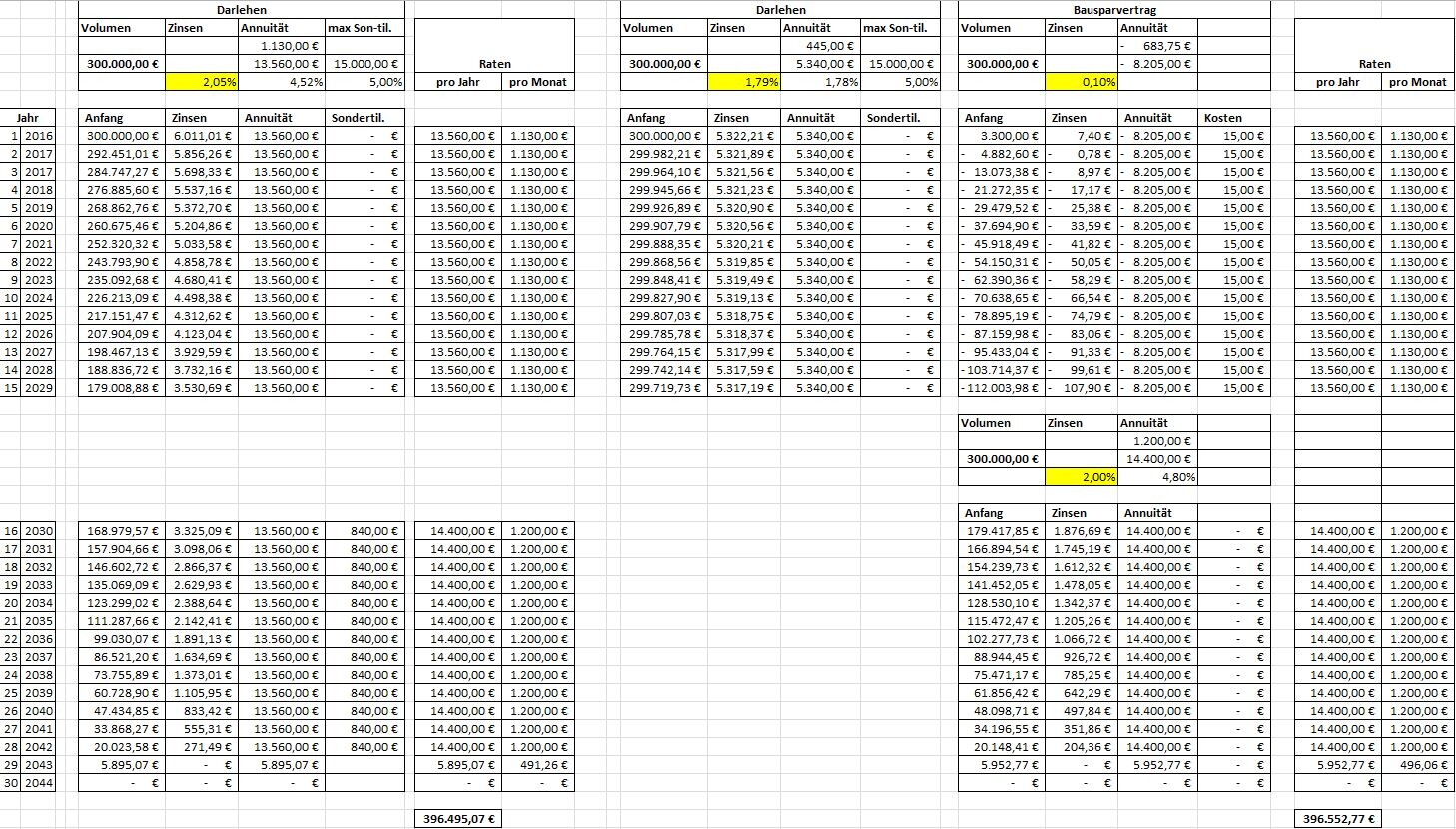Click the cell showing 179.417,85 €
The height and width of the screenshot is (829, 1456).
coord(1002,531)
